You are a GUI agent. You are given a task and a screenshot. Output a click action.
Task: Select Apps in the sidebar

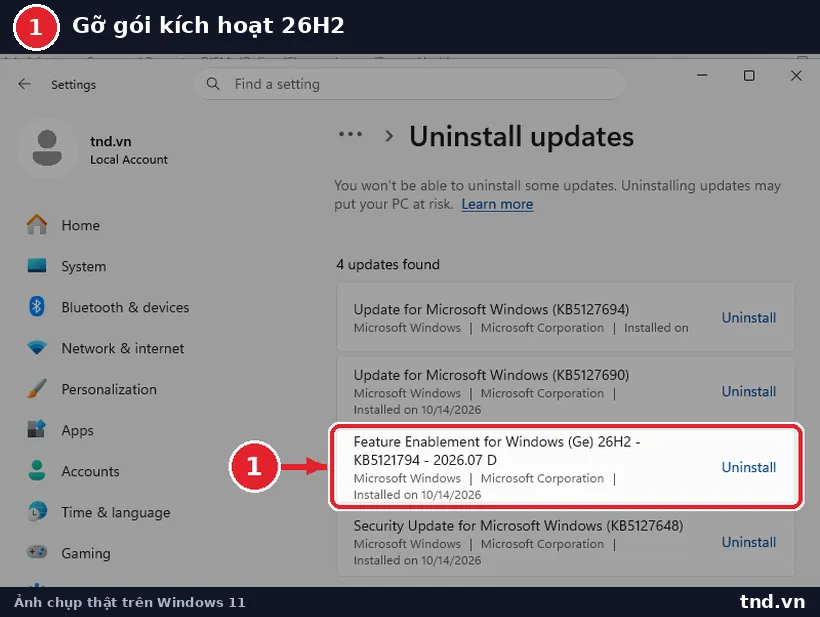pos(77,430)
